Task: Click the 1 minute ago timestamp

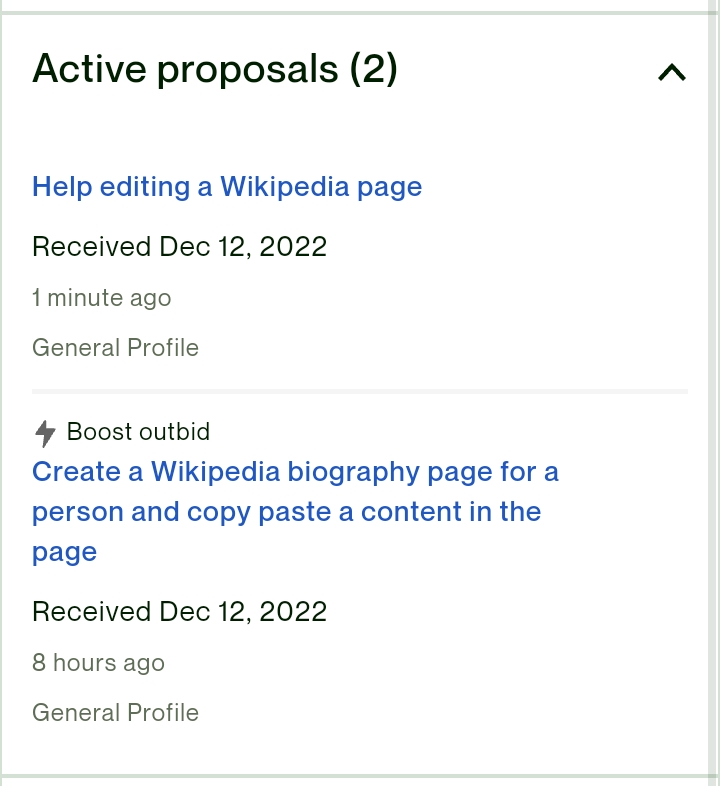Action: tap(102, 298)
